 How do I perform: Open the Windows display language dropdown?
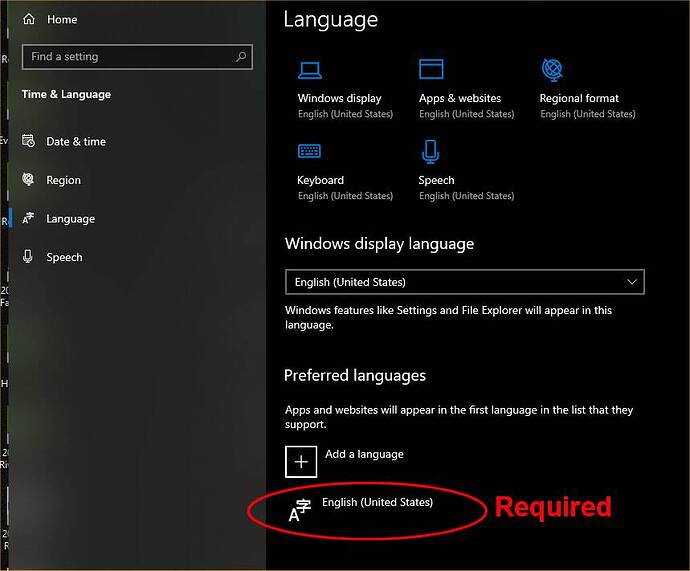pyautogui.click(x=465, y=282)
